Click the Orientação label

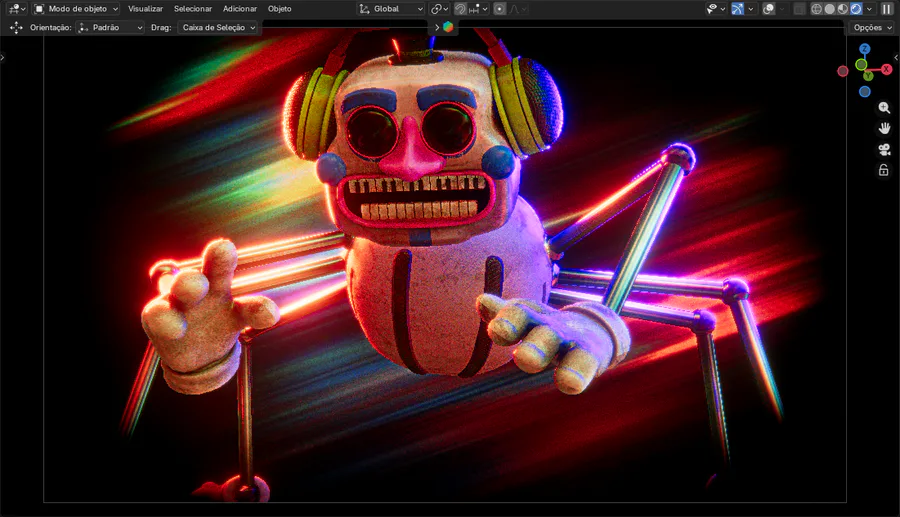coord(51,28)
